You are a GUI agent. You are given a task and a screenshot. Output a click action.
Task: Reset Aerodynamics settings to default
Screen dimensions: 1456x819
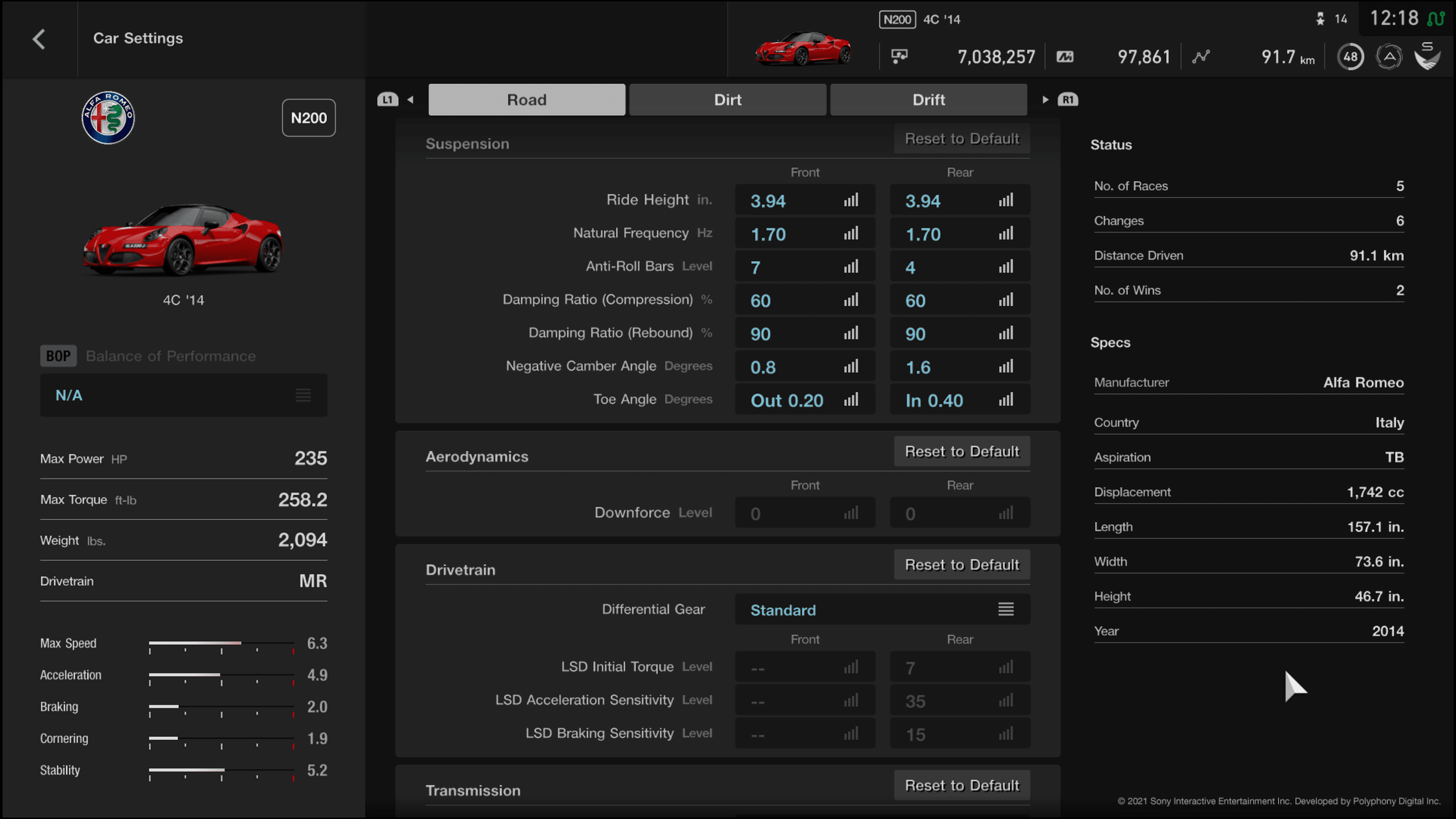coord(962,451)
